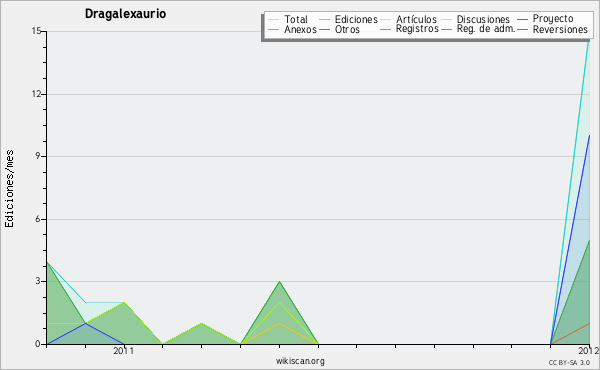This screenshot has height=370, width=600.
Task: Click the y-axis value 15
Action: click(36, 31)
